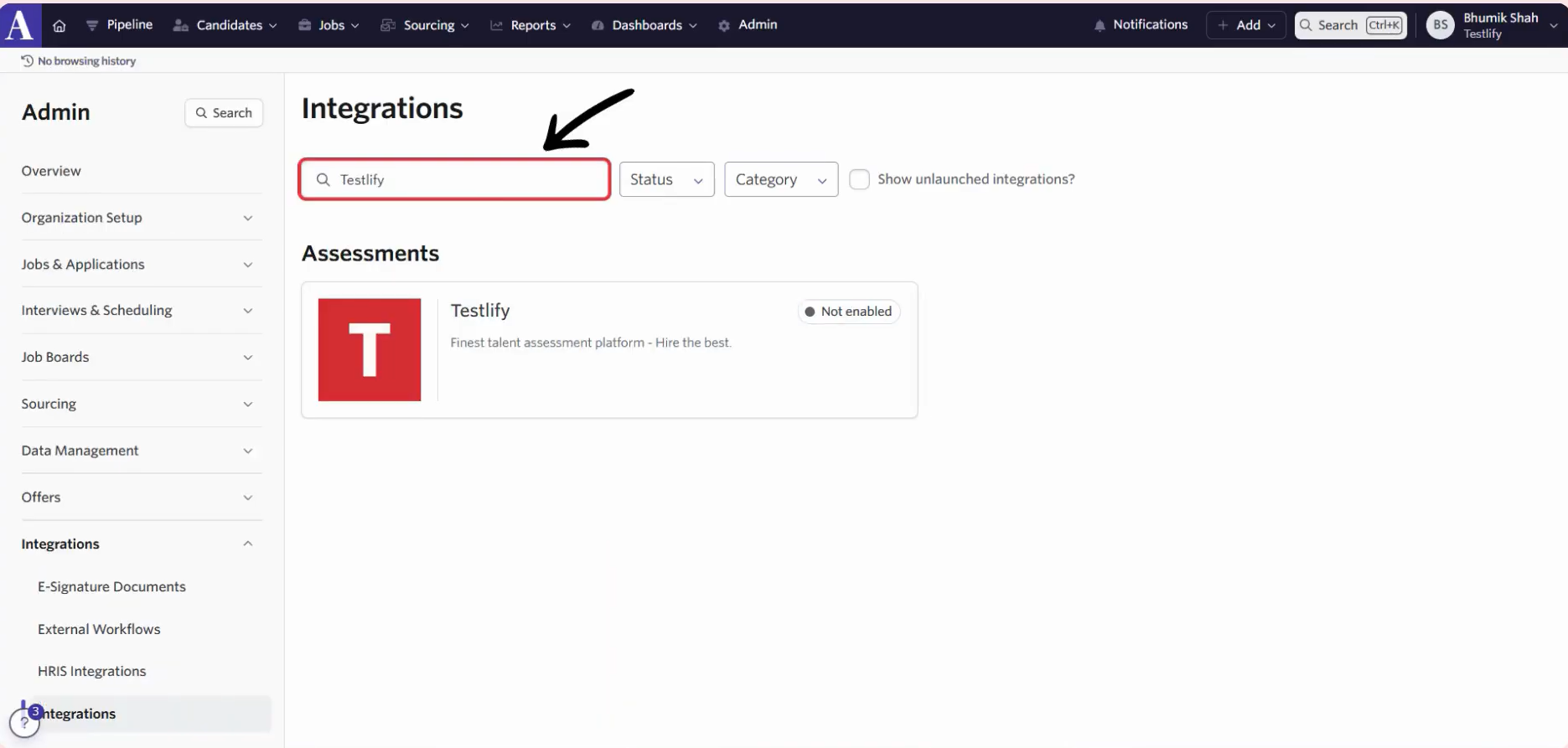
Task: Click the Candidates people icon
Action: 180,26
